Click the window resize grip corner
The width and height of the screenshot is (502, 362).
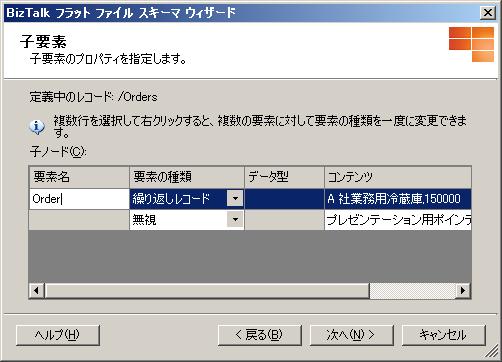tap(491, 351)
